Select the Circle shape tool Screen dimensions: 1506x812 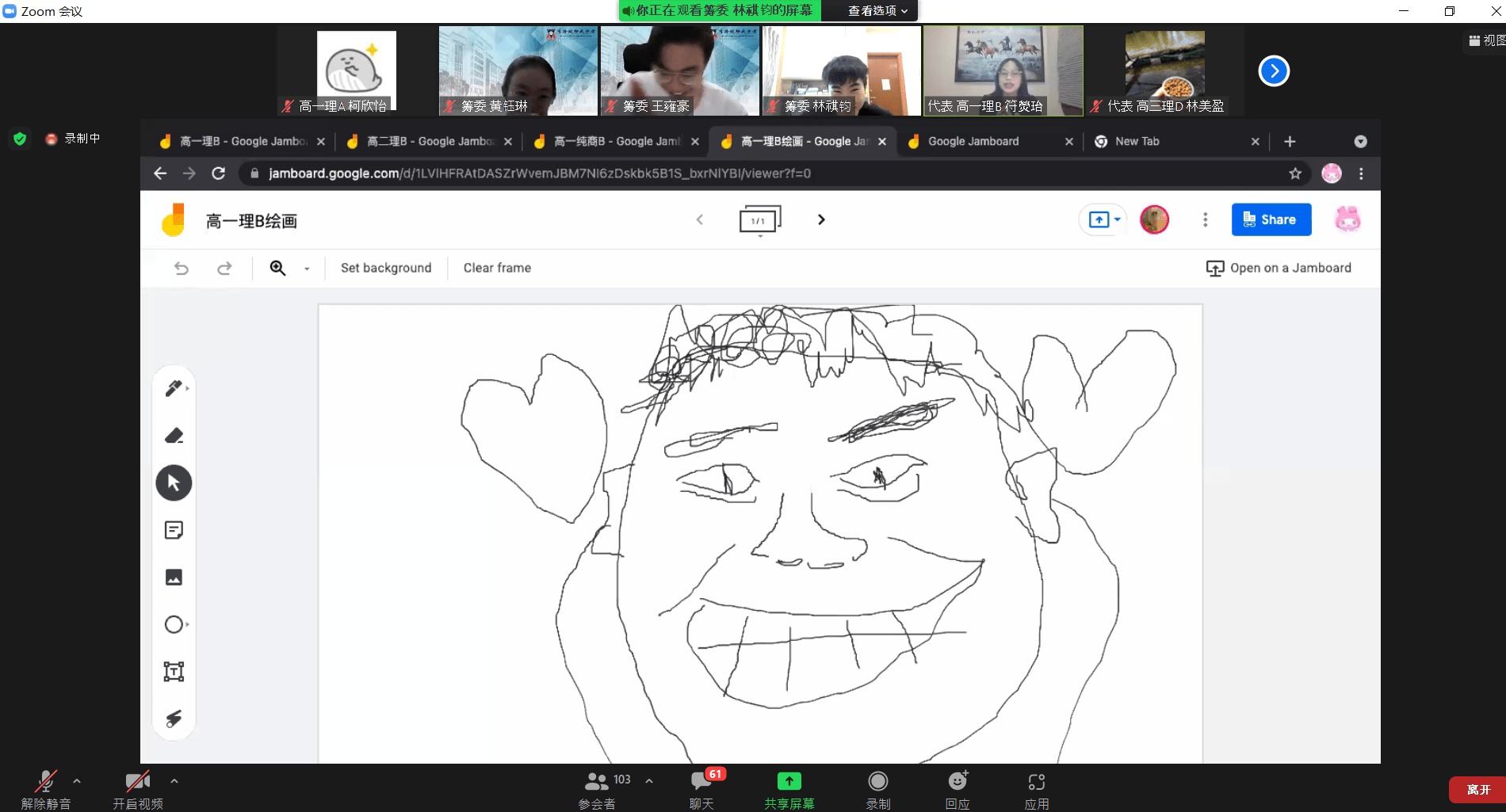tap(174, 624)
